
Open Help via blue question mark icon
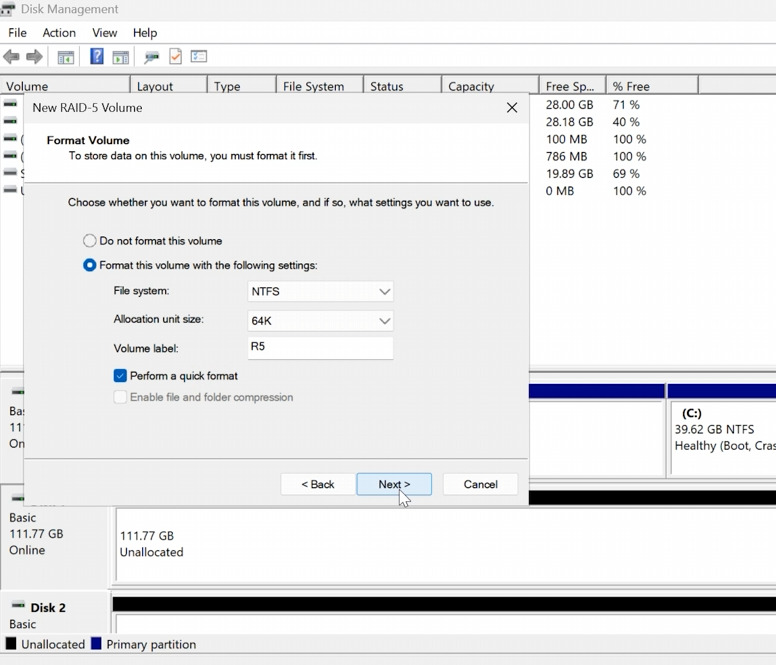point(97,56)
